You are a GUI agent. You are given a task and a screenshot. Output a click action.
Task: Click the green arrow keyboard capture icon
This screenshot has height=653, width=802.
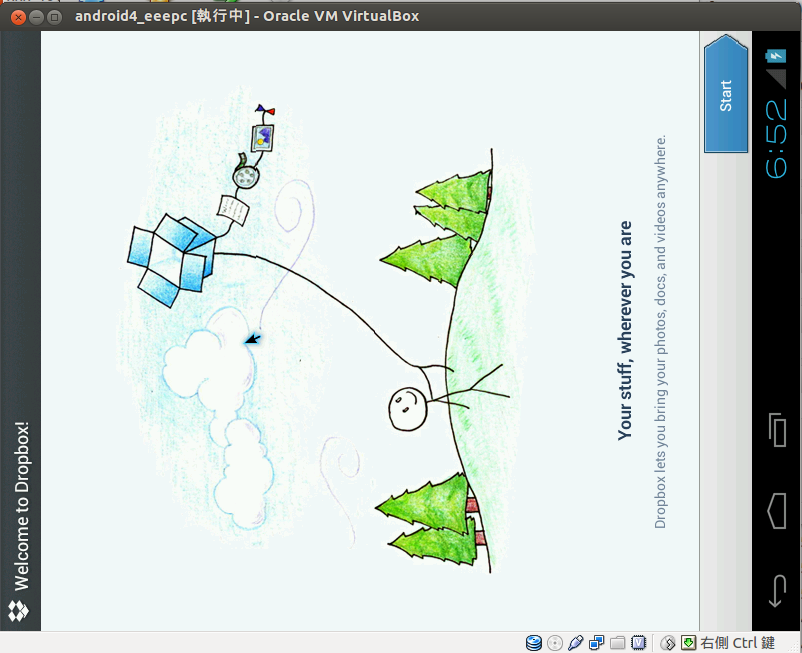click(688, 643)
